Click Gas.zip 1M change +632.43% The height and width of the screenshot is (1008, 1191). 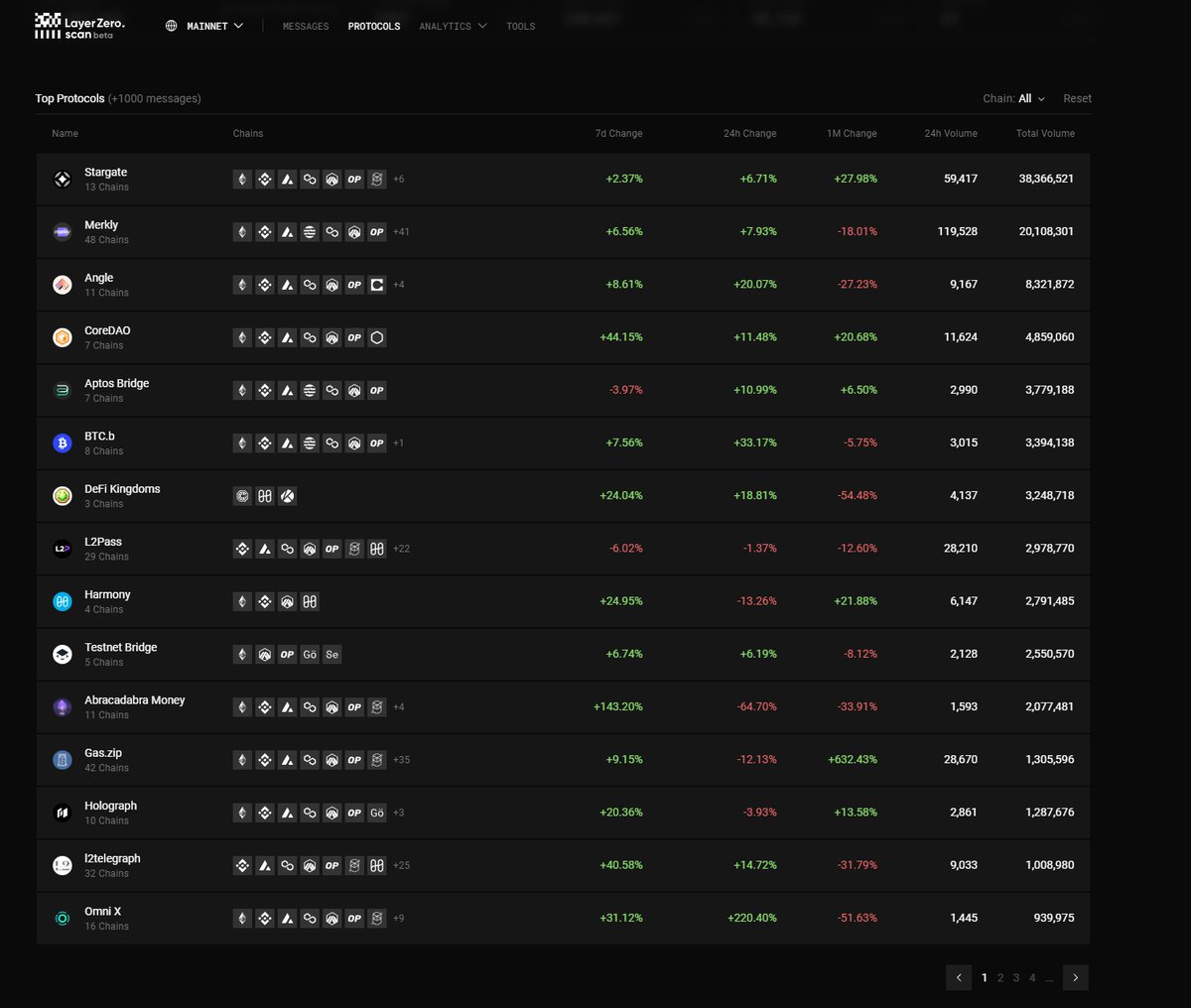853,760
